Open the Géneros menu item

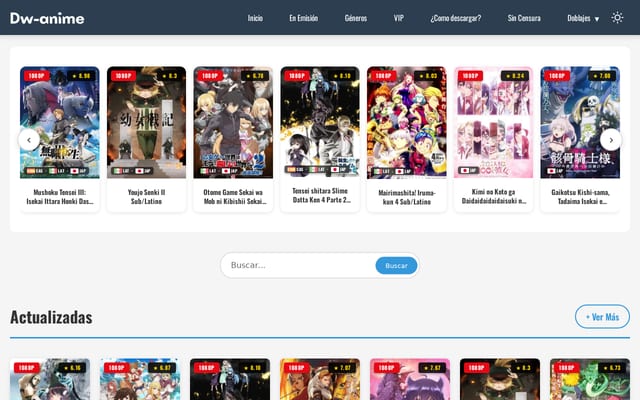point(356,18)
